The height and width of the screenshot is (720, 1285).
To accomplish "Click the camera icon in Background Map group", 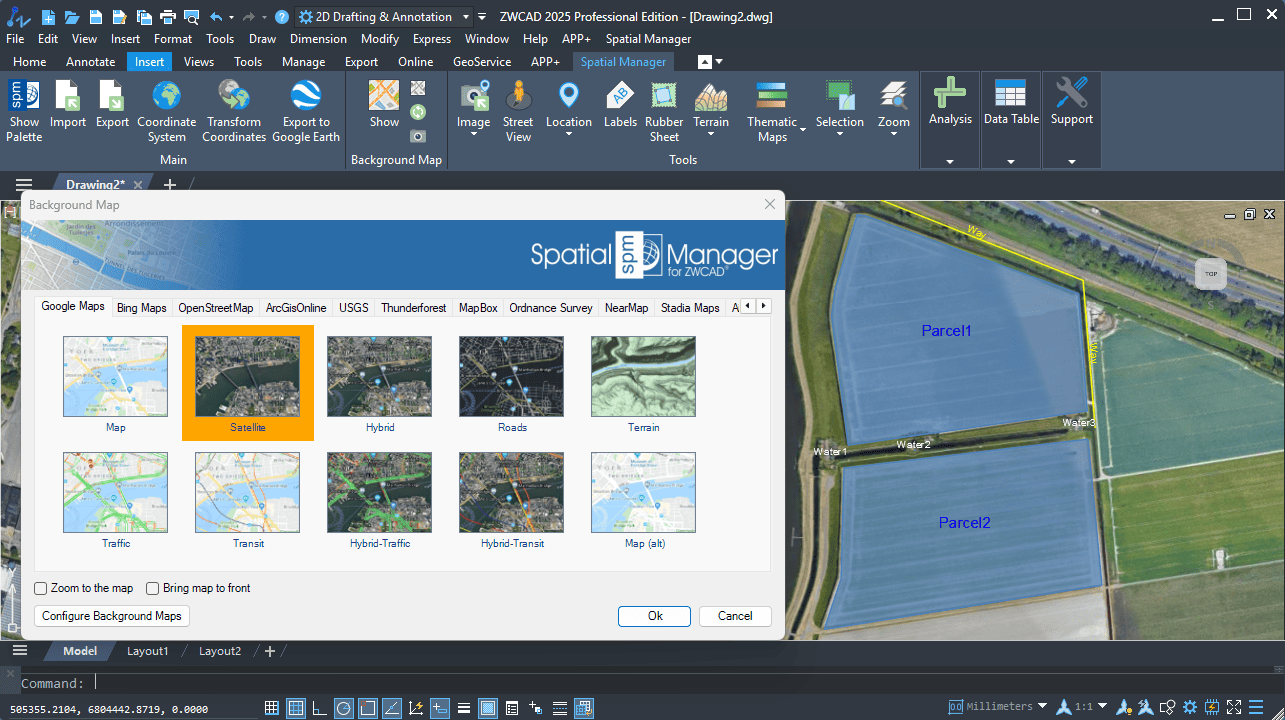I will pyautogui.click(x=418, y=136).
